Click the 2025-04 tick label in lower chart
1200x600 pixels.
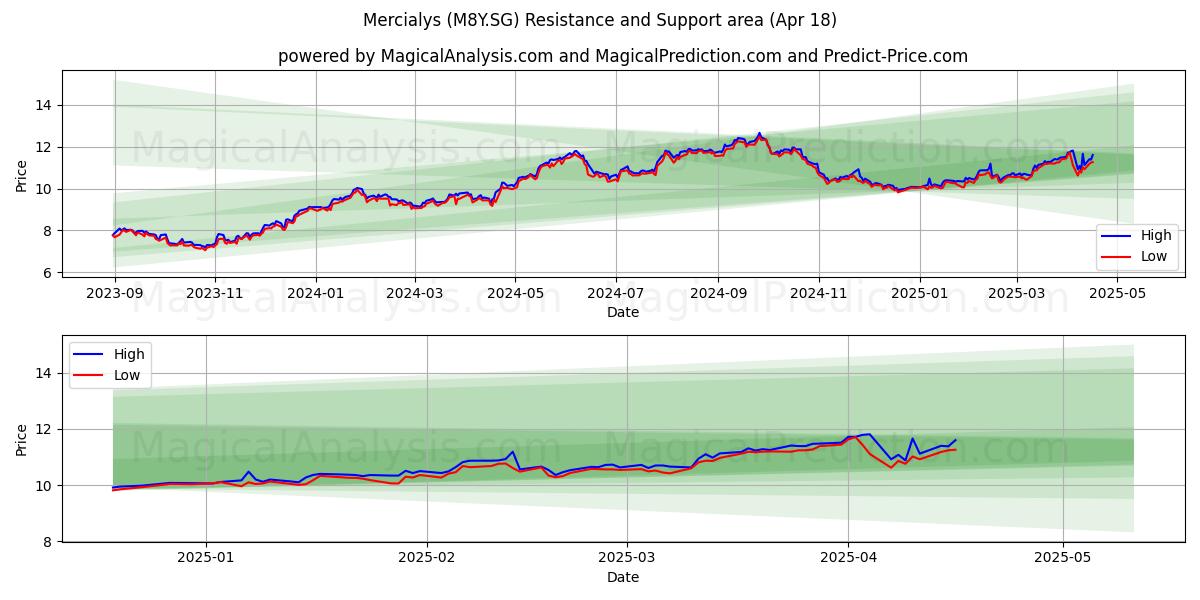tap(848, 558)
